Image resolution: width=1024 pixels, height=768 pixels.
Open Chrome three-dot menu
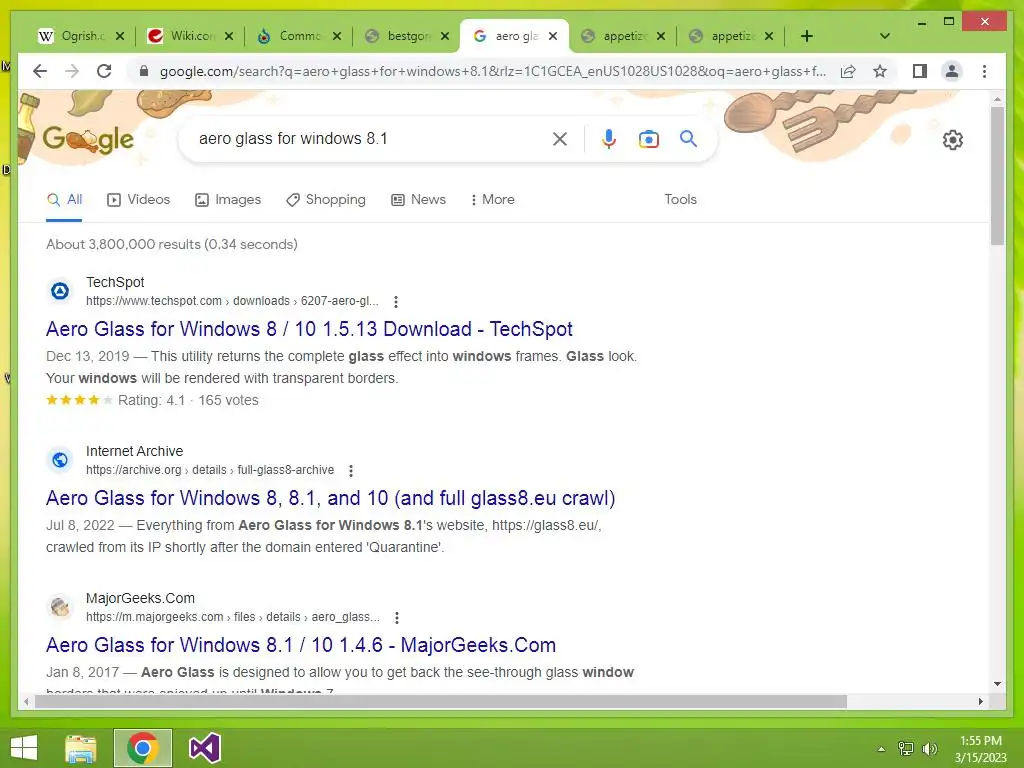[984, 71]
